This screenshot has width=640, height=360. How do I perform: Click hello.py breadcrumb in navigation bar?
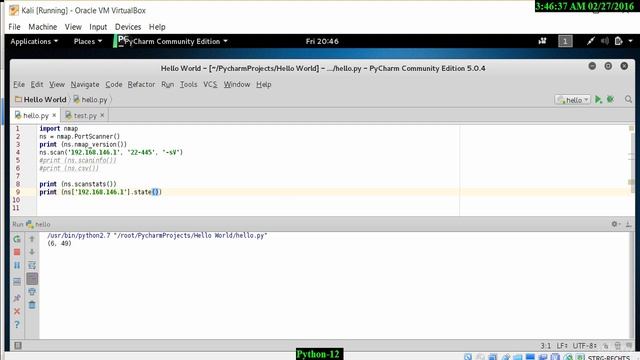click(x=90, y=100)
